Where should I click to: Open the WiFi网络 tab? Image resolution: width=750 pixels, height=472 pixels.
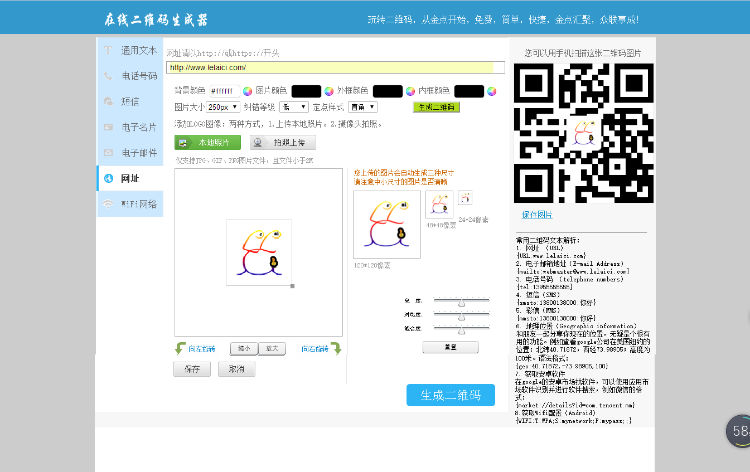pos(131,204)
